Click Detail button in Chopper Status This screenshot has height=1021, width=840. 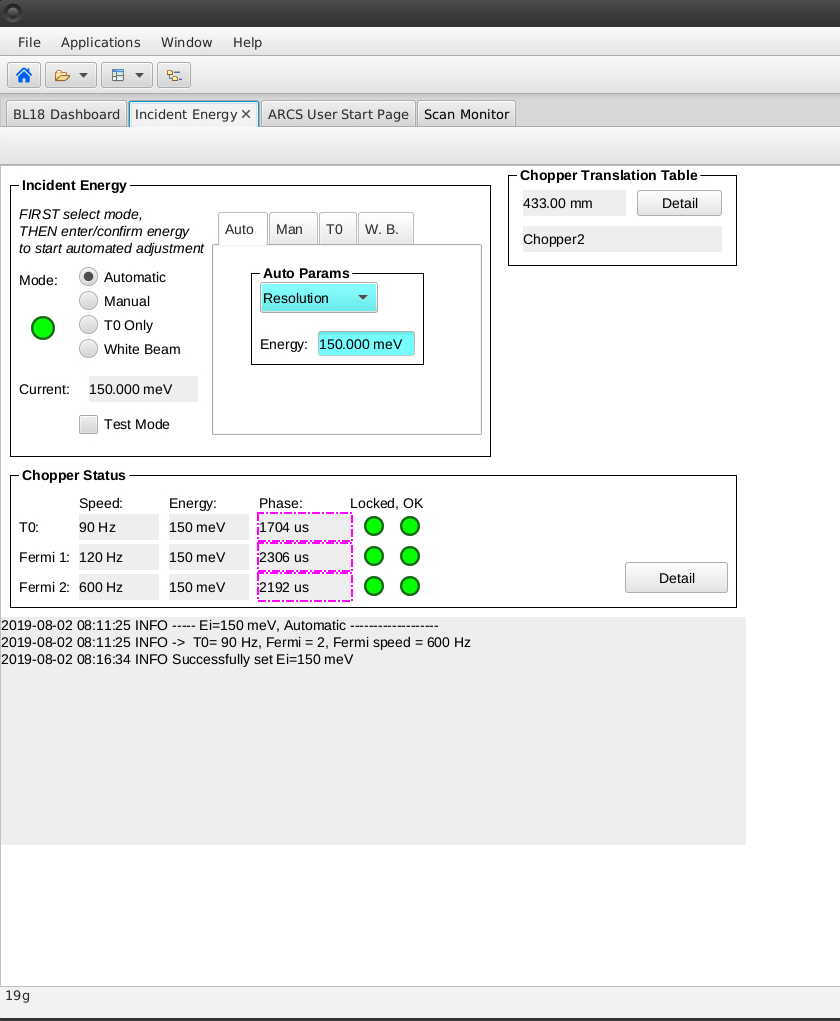pos(676,578)
